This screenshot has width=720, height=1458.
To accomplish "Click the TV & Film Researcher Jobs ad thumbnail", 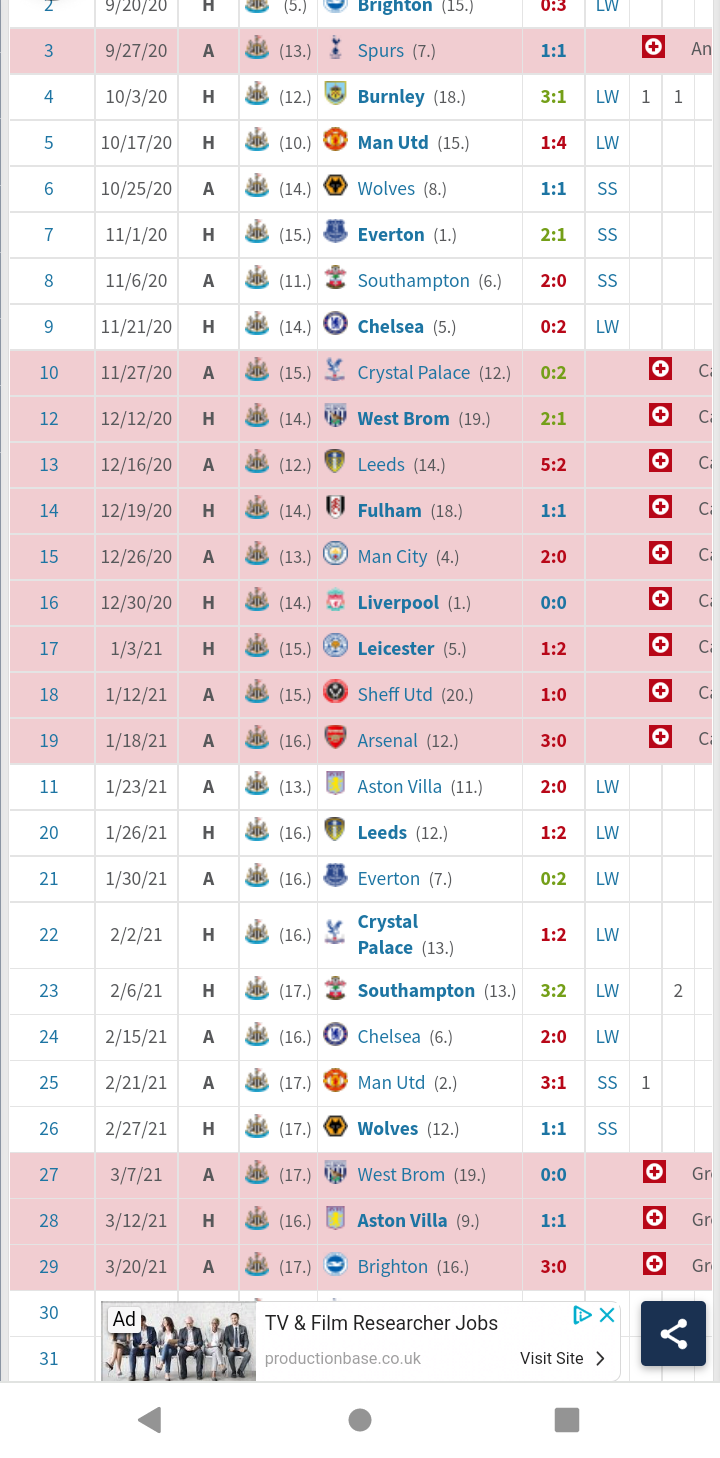I will (x=179, y=1341).
